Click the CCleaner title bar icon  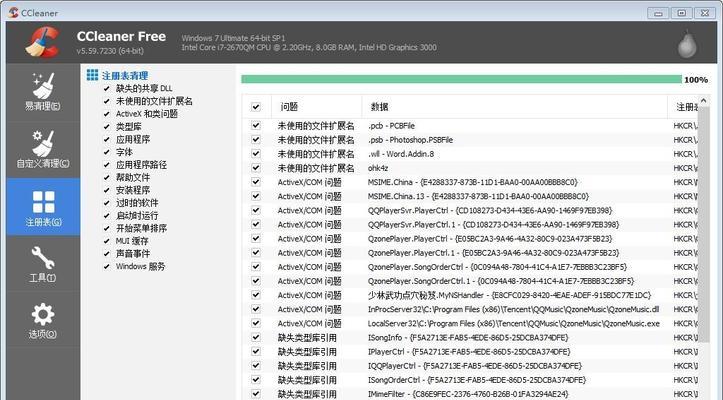pyautogui.click(x=14, y=12)
